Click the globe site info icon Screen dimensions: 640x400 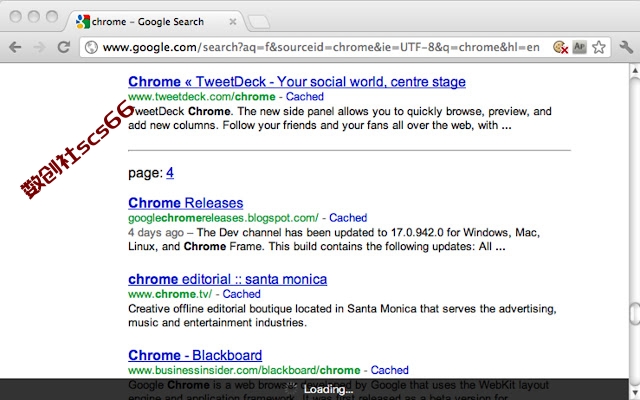(x=91, y=47)
